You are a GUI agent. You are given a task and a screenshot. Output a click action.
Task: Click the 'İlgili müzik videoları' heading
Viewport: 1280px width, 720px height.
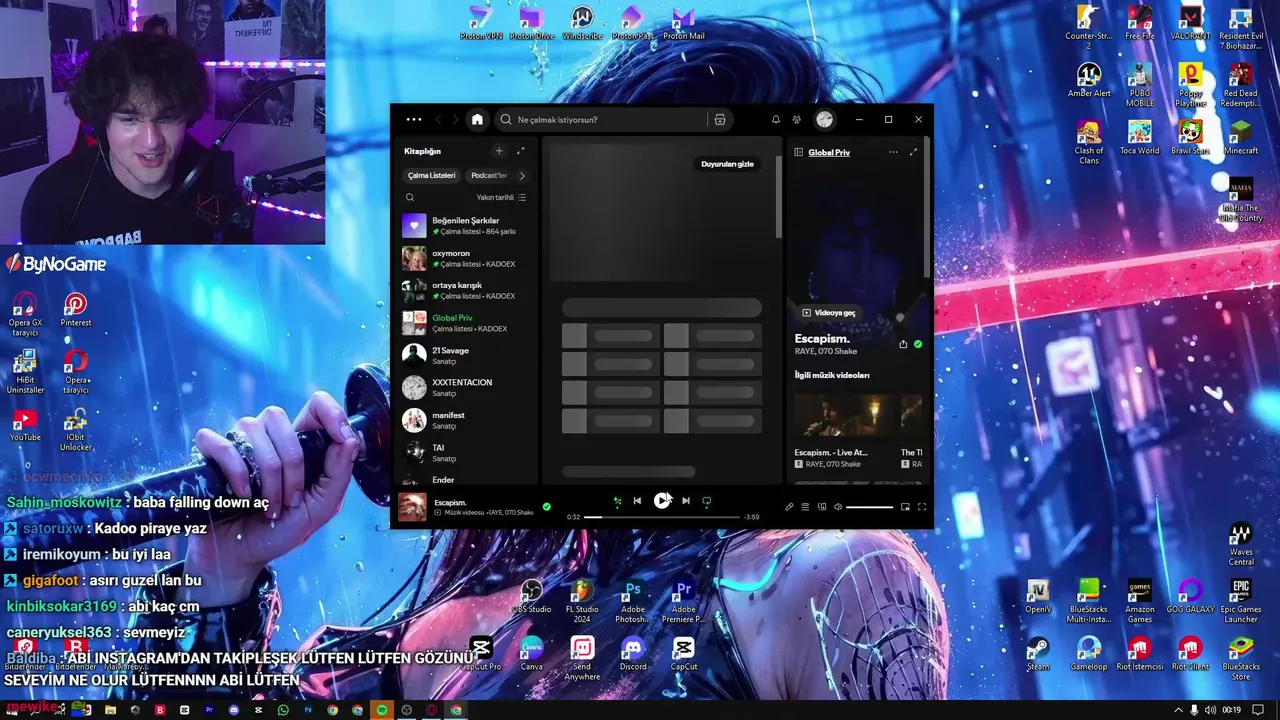[x=832, y=375]
